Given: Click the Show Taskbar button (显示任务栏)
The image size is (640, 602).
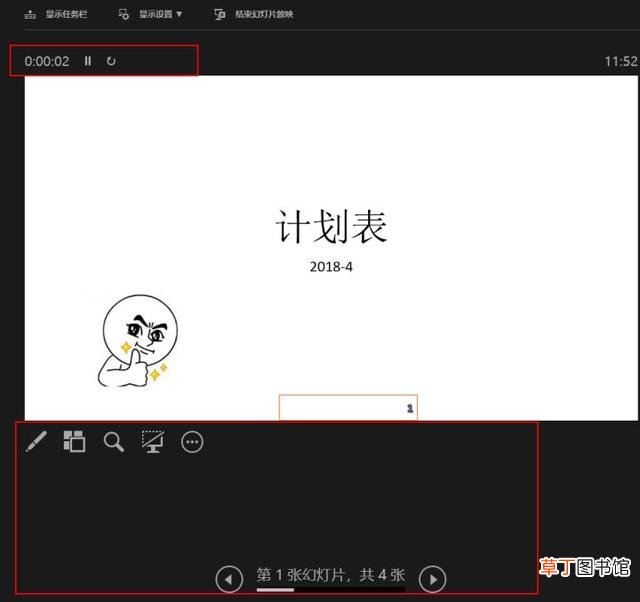Looking at the screenshot, I should pos(56,14).
